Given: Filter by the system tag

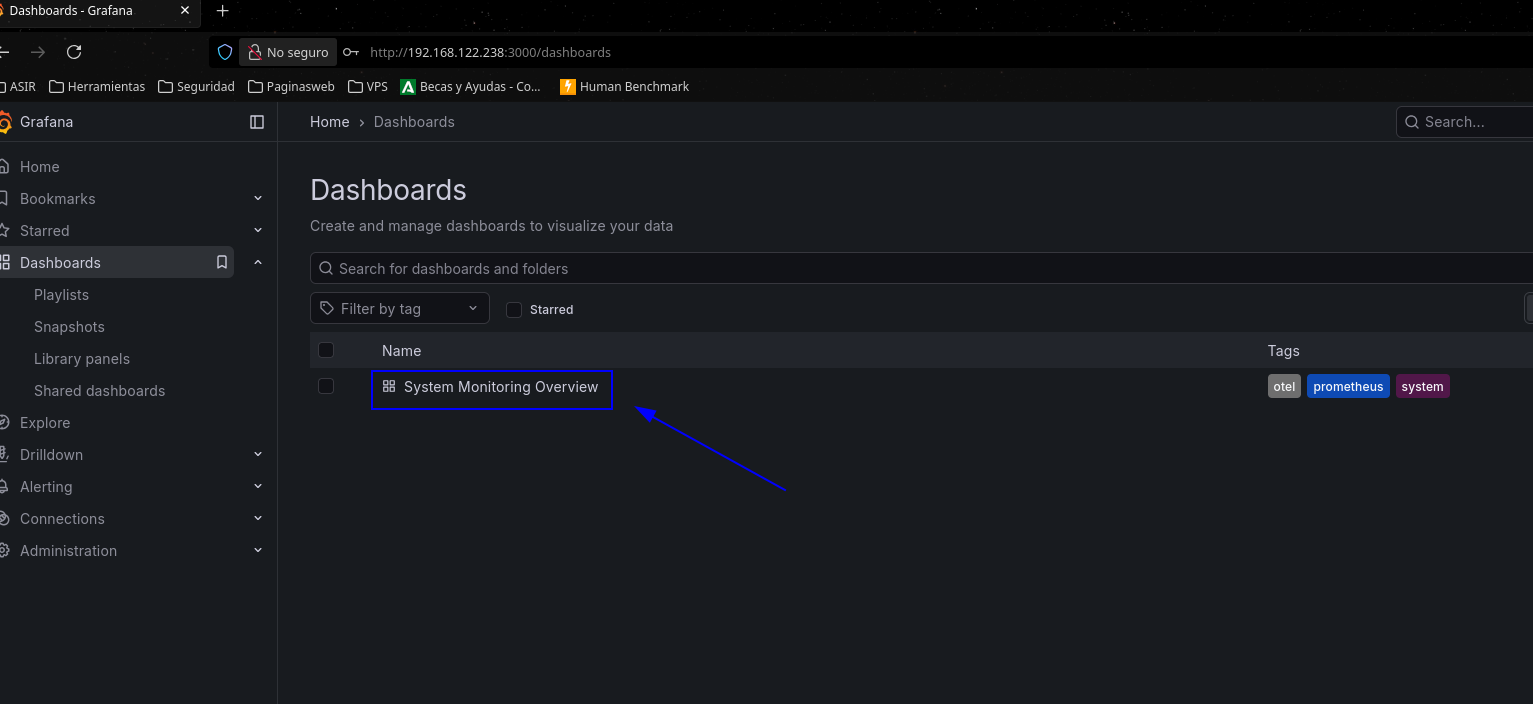Looking at the screenshot, I should (1423, 387).
